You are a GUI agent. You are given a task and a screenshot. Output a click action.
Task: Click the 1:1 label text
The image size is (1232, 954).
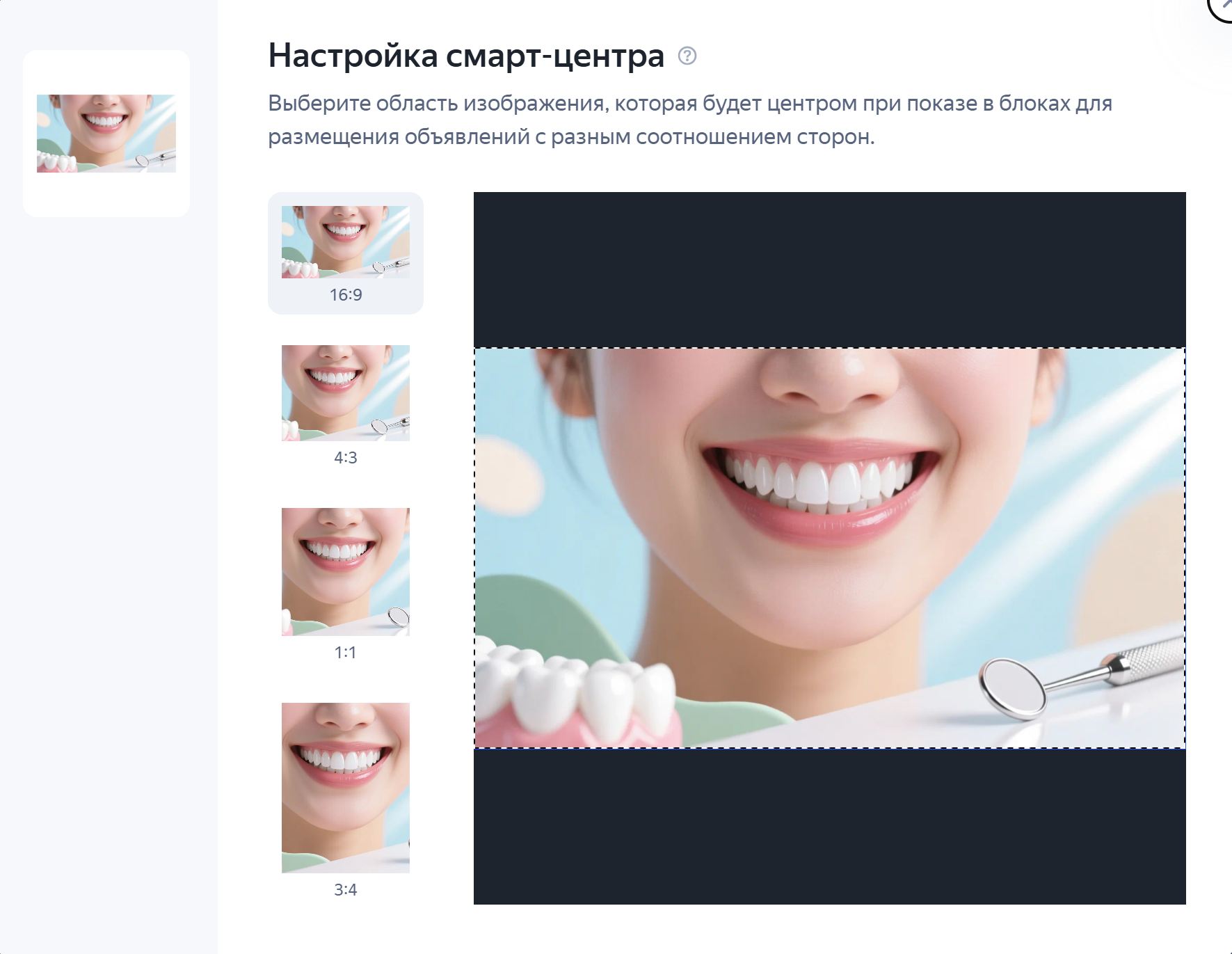346,653
